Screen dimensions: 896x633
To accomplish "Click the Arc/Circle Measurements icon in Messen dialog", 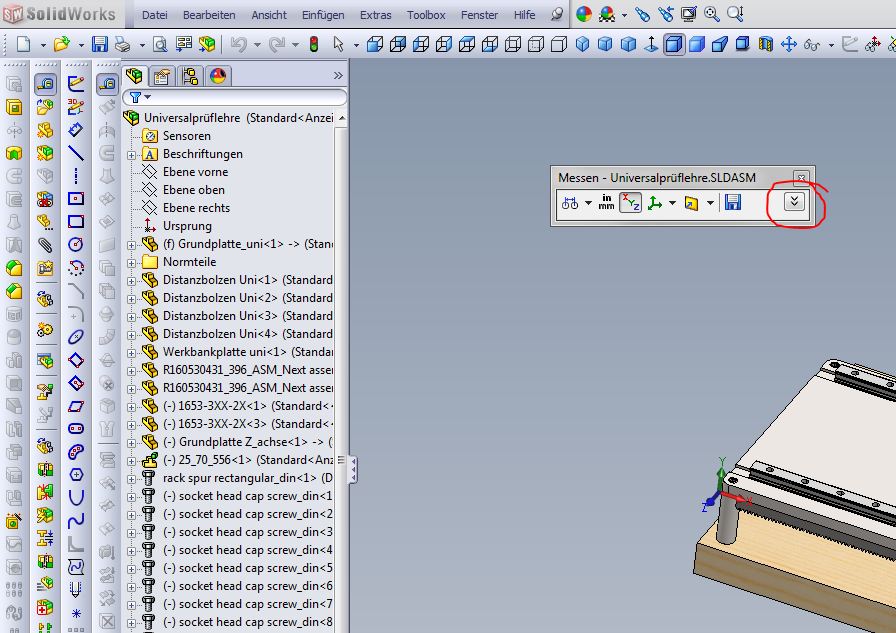I will pos(570,203).
